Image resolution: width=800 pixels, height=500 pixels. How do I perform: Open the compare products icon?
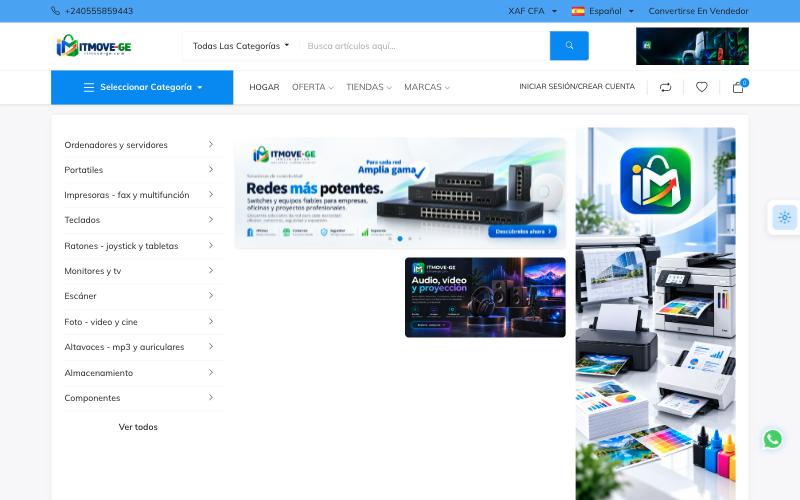pyautogui.click(x=665, y=87)
